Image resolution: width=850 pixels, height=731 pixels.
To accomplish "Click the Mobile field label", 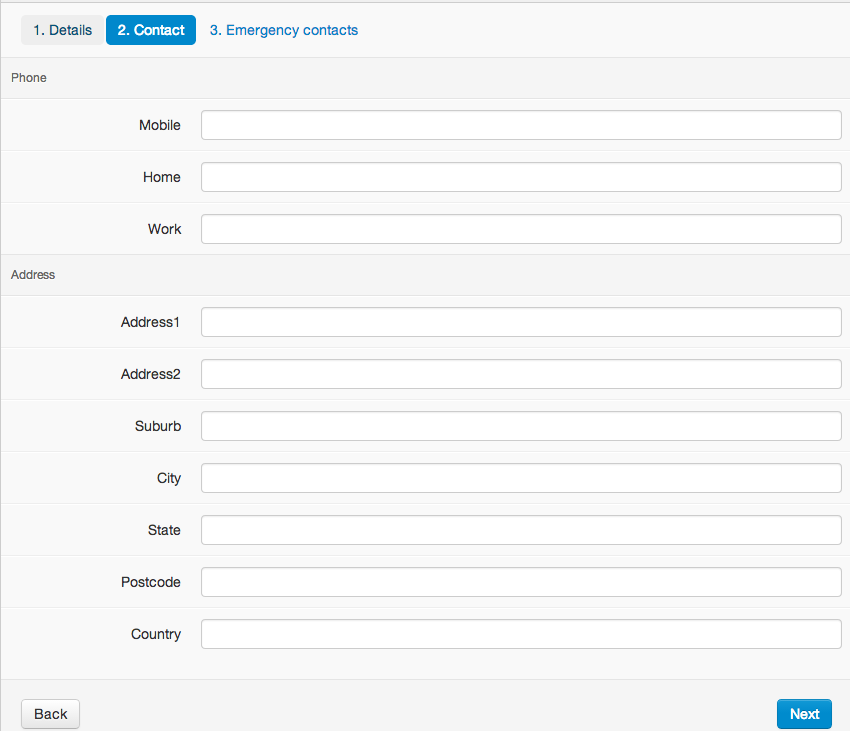I will [x=159, y=125].
